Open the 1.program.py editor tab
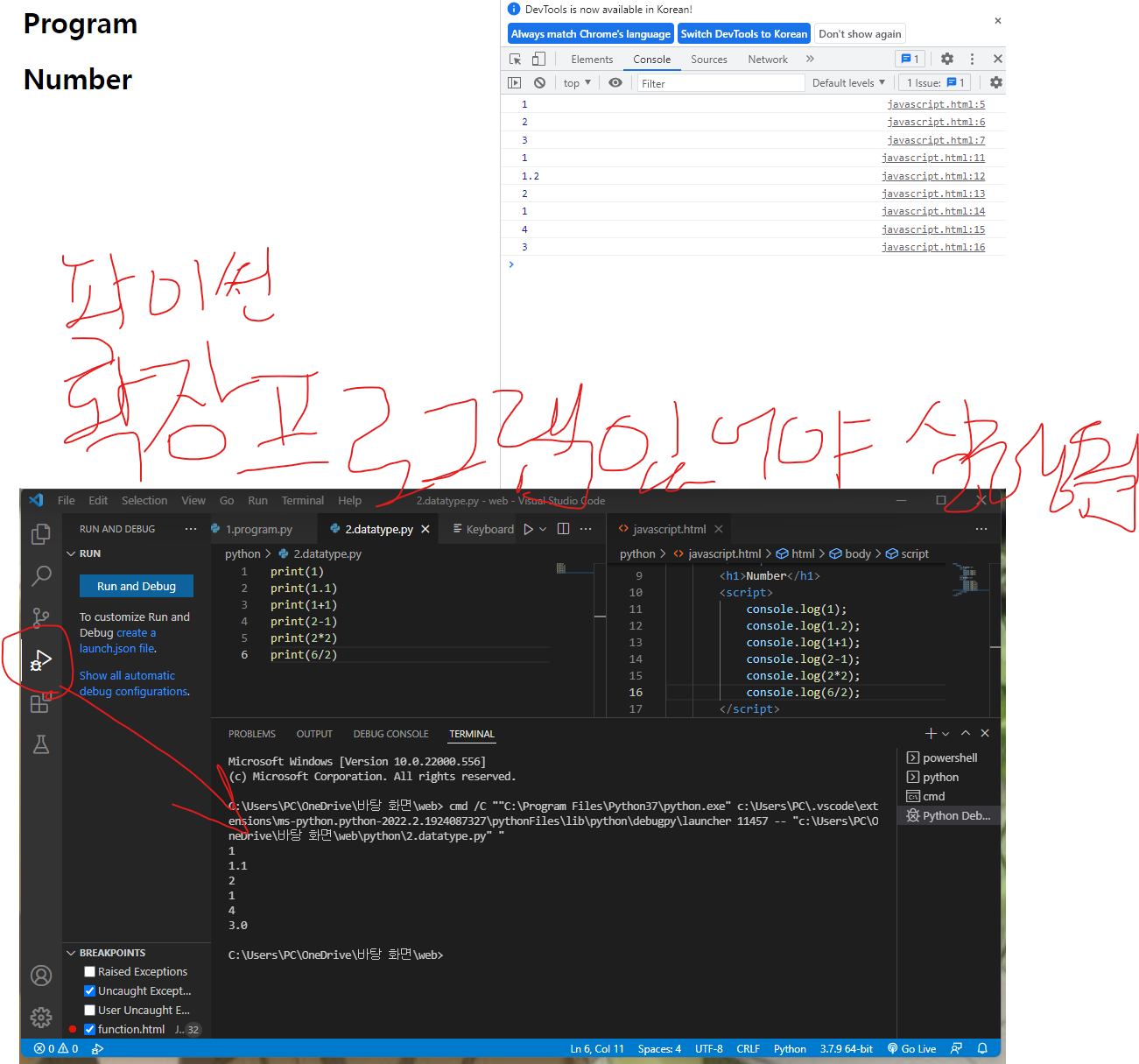 [258, 529]
